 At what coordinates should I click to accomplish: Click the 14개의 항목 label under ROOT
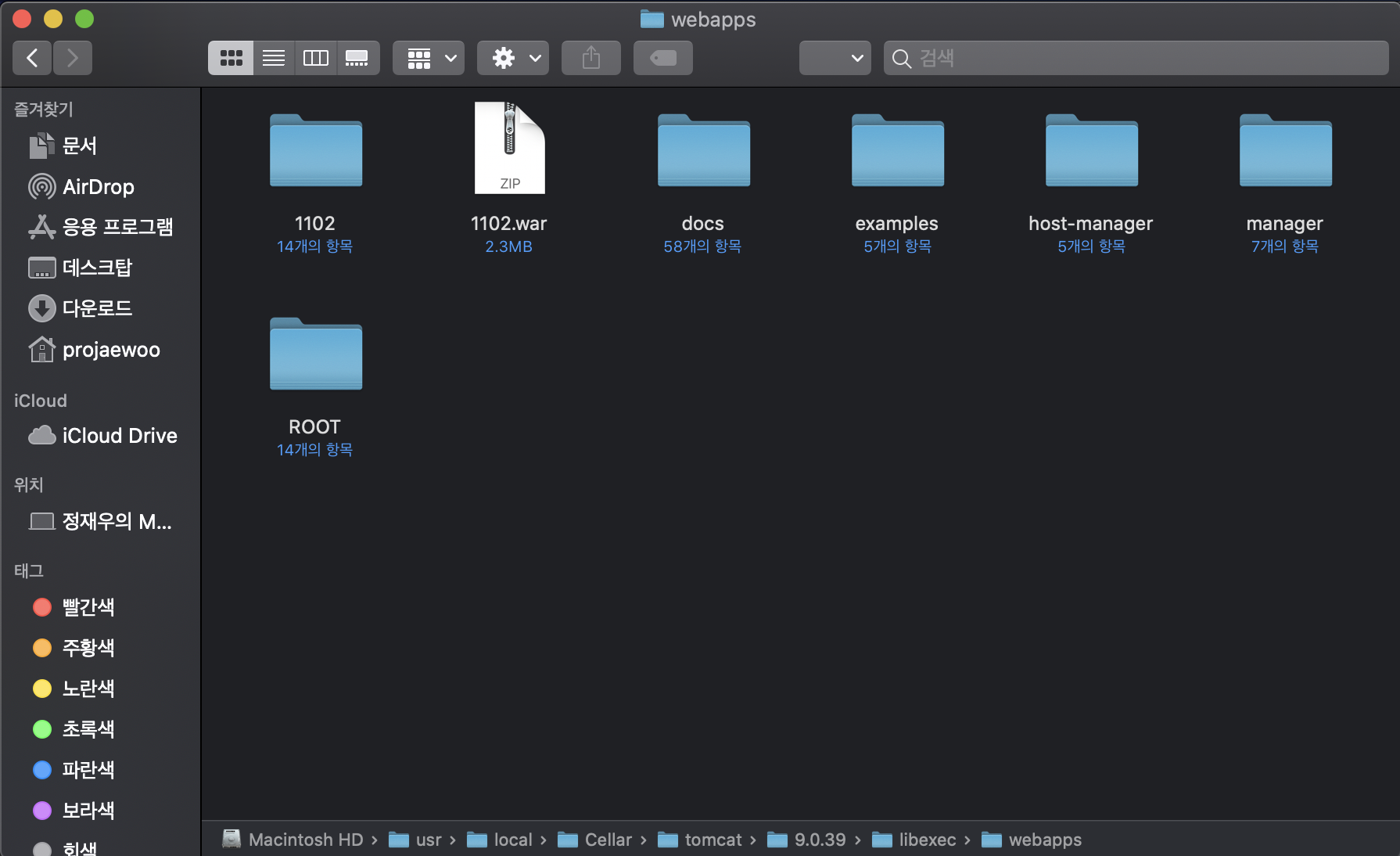click(314, 450)
